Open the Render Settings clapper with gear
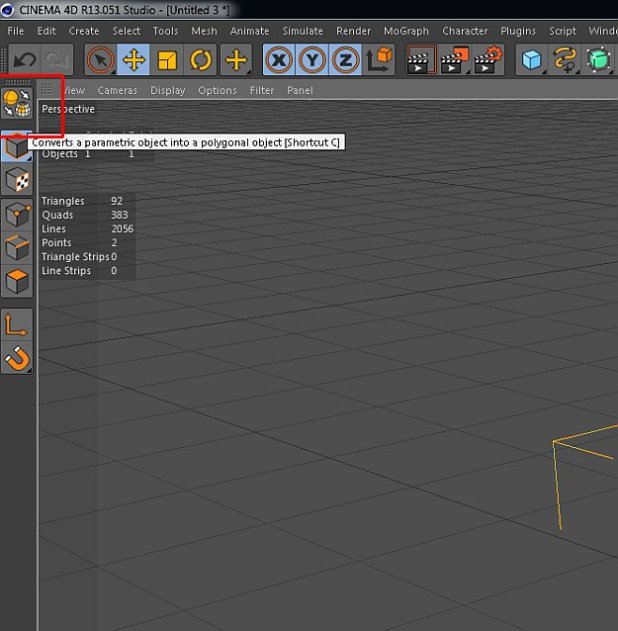 tap(488, 60)
